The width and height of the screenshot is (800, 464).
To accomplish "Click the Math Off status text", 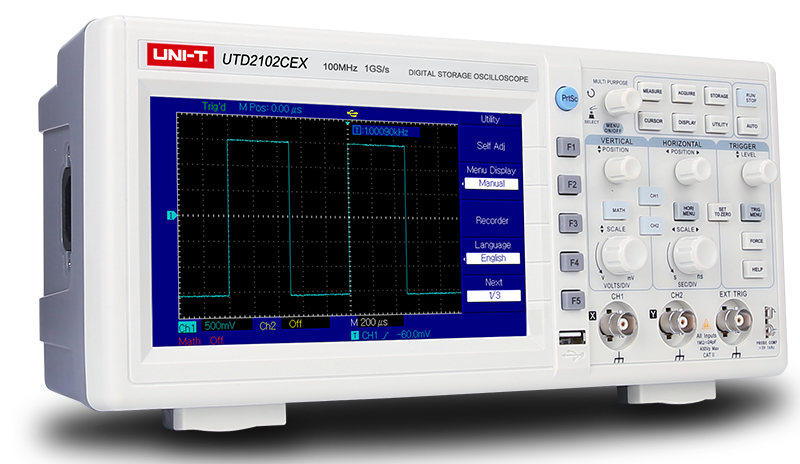I will (x=201, y=340).
